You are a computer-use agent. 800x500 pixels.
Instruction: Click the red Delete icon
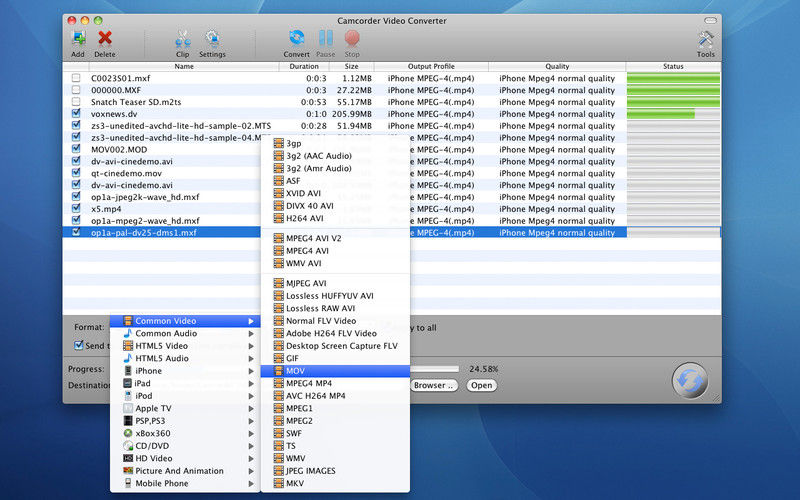105,39
